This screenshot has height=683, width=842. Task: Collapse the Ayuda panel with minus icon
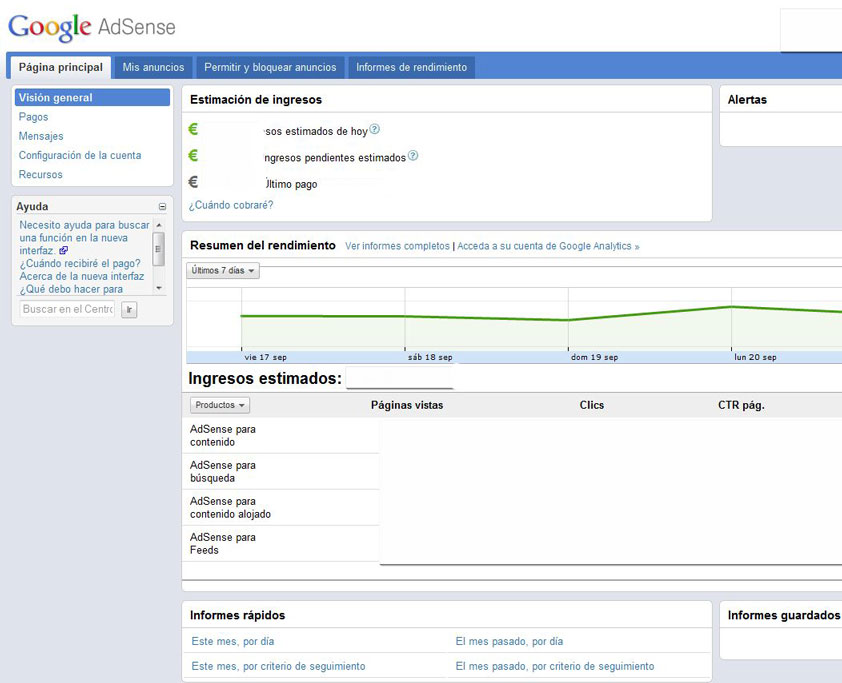tap(162, 207)
